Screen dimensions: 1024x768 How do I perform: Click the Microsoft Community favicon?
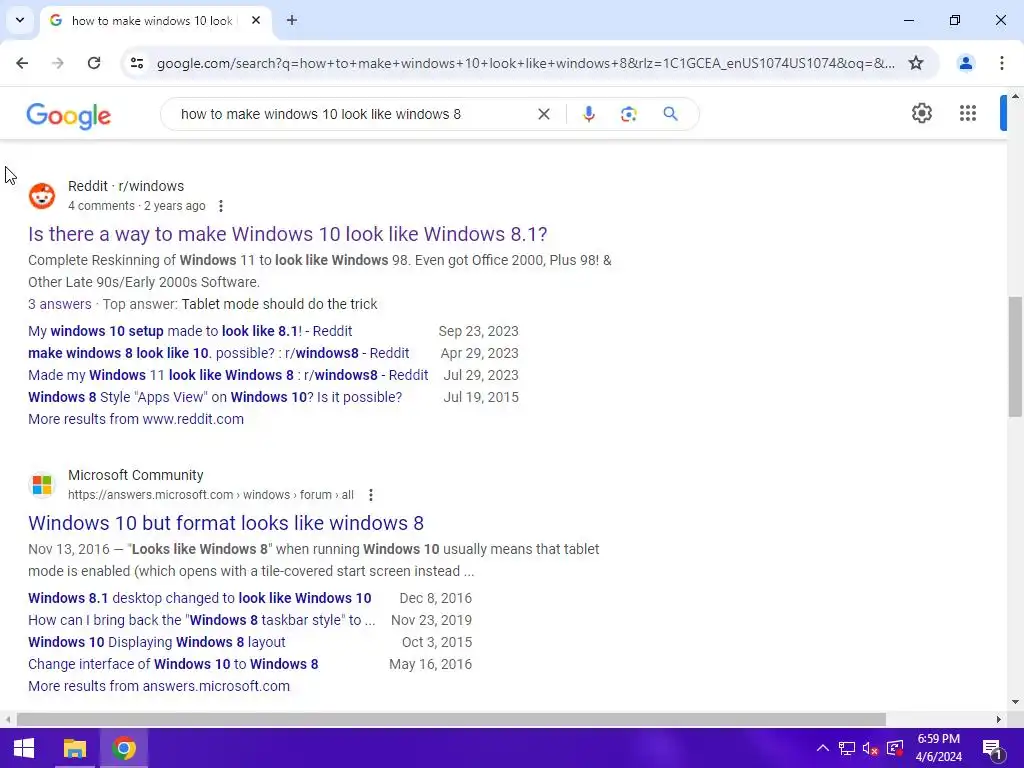[42, 485]
